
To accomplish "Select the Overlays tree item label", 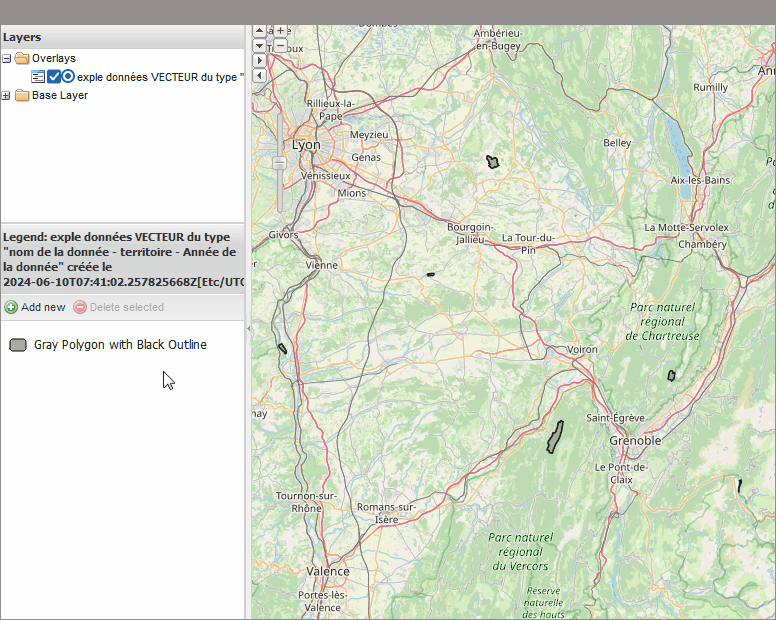I will pos(53,59).
